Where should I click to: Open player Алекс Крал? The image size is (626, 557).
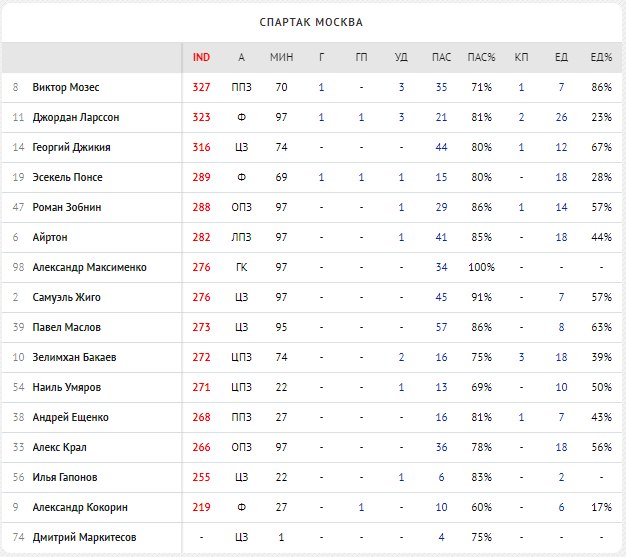[x=59, y=447]
